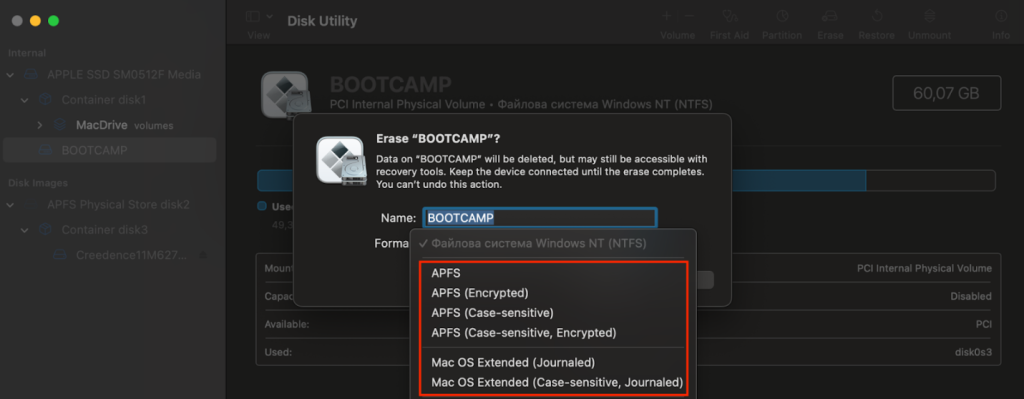Collapse APFS Physical Store disk2
Image resolution: width=1024 pixels, height=399 pixels.
[x=10, y=205]
